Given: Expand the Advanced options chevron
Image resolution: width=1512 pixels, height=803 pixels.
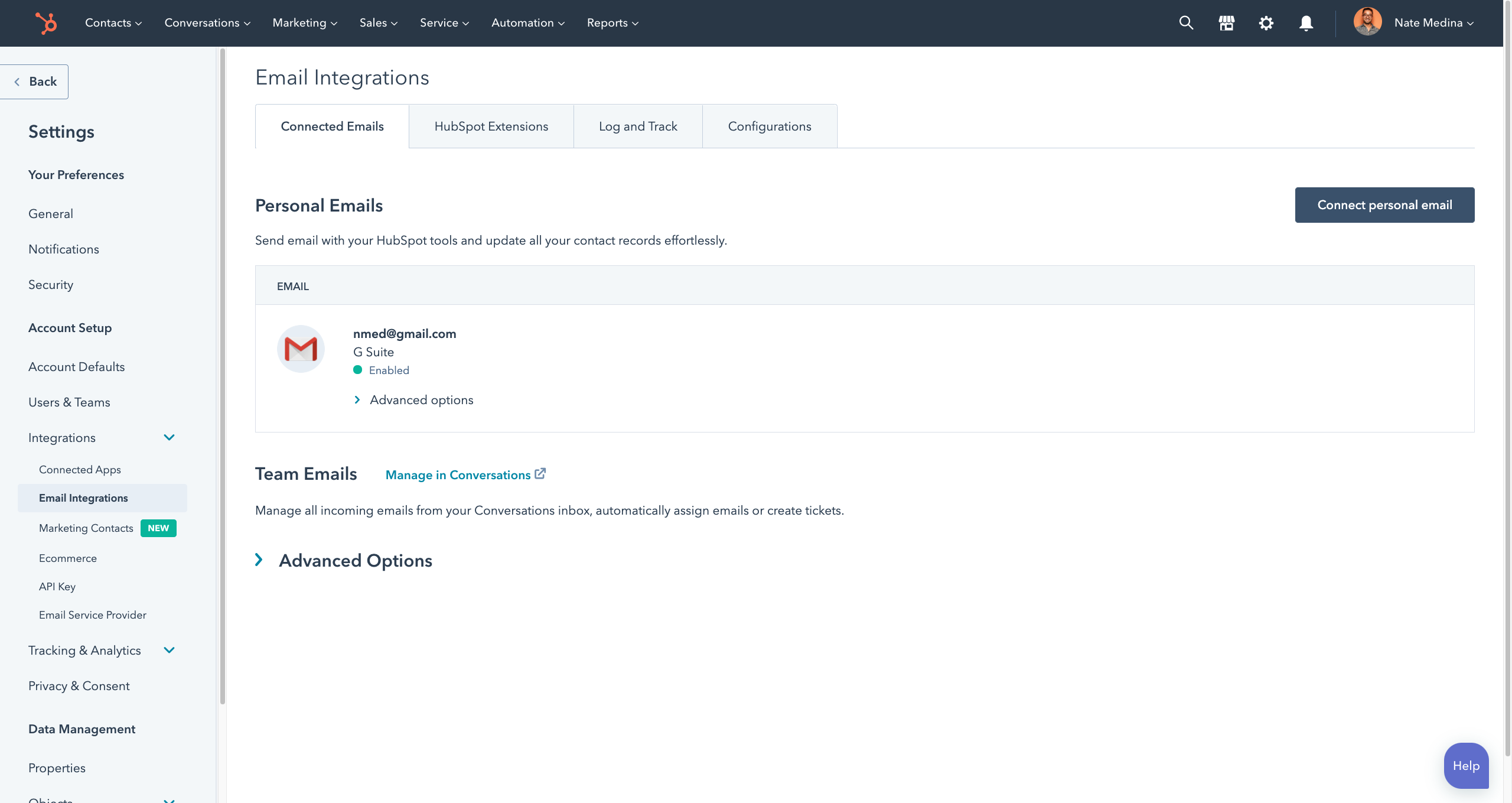Looking at the screenshot, I should point(358,400).
